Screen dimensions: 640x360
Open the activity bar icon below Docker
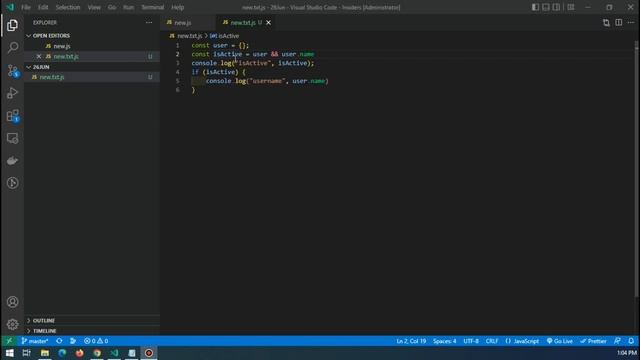pos(12,183)
